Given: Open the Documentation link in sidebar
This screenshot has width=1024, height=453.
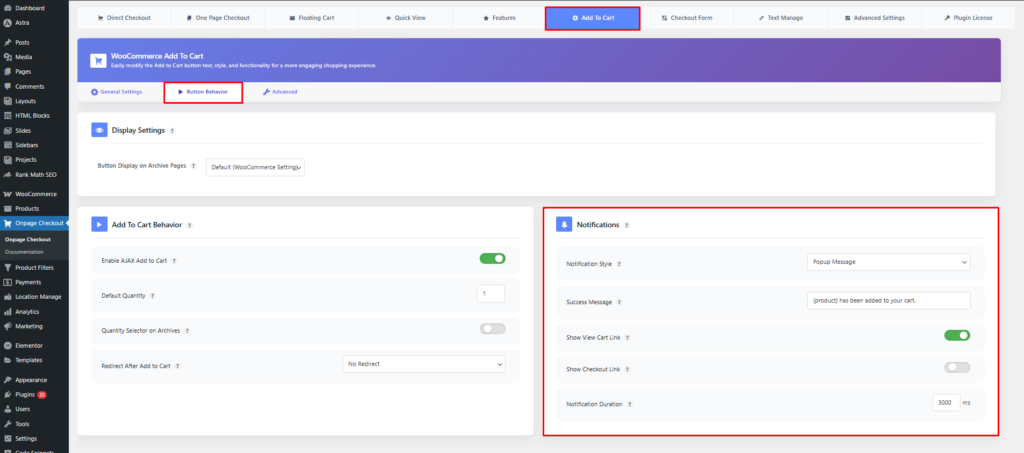Looking at the screenshot, I should tap(24, 251).
